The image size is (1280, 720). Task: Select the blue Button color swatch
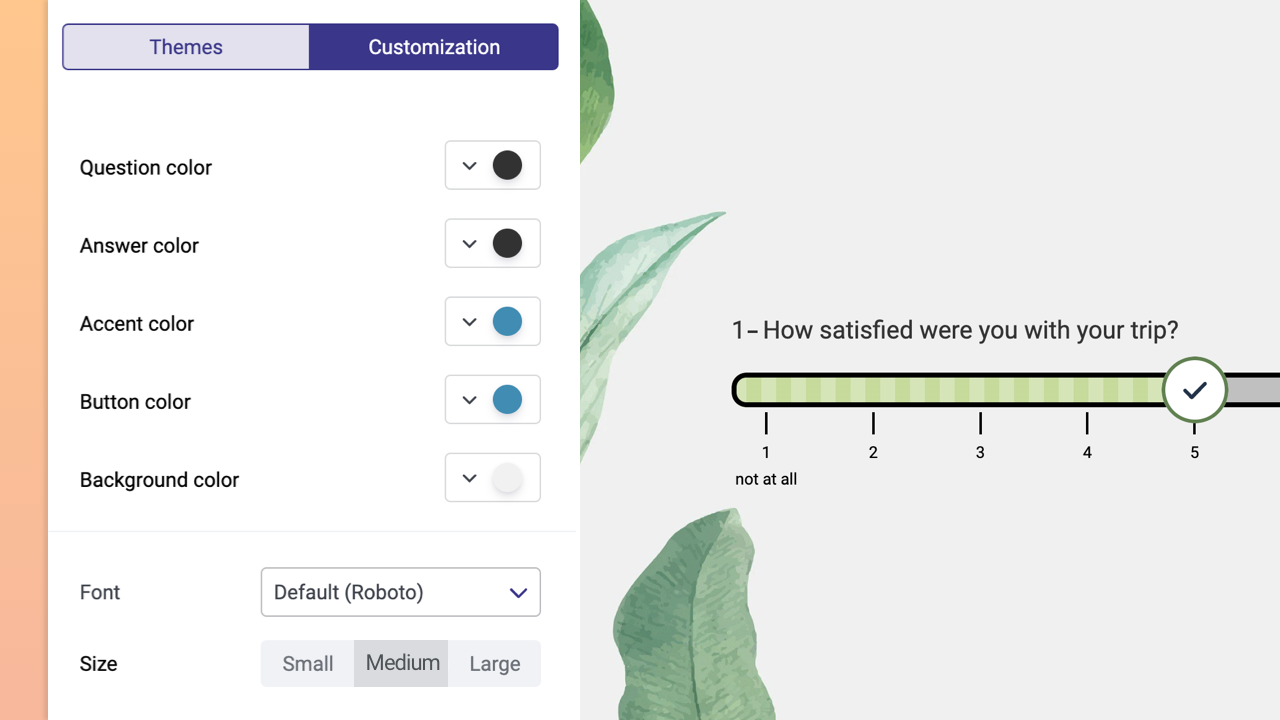(x=507, y=399)
